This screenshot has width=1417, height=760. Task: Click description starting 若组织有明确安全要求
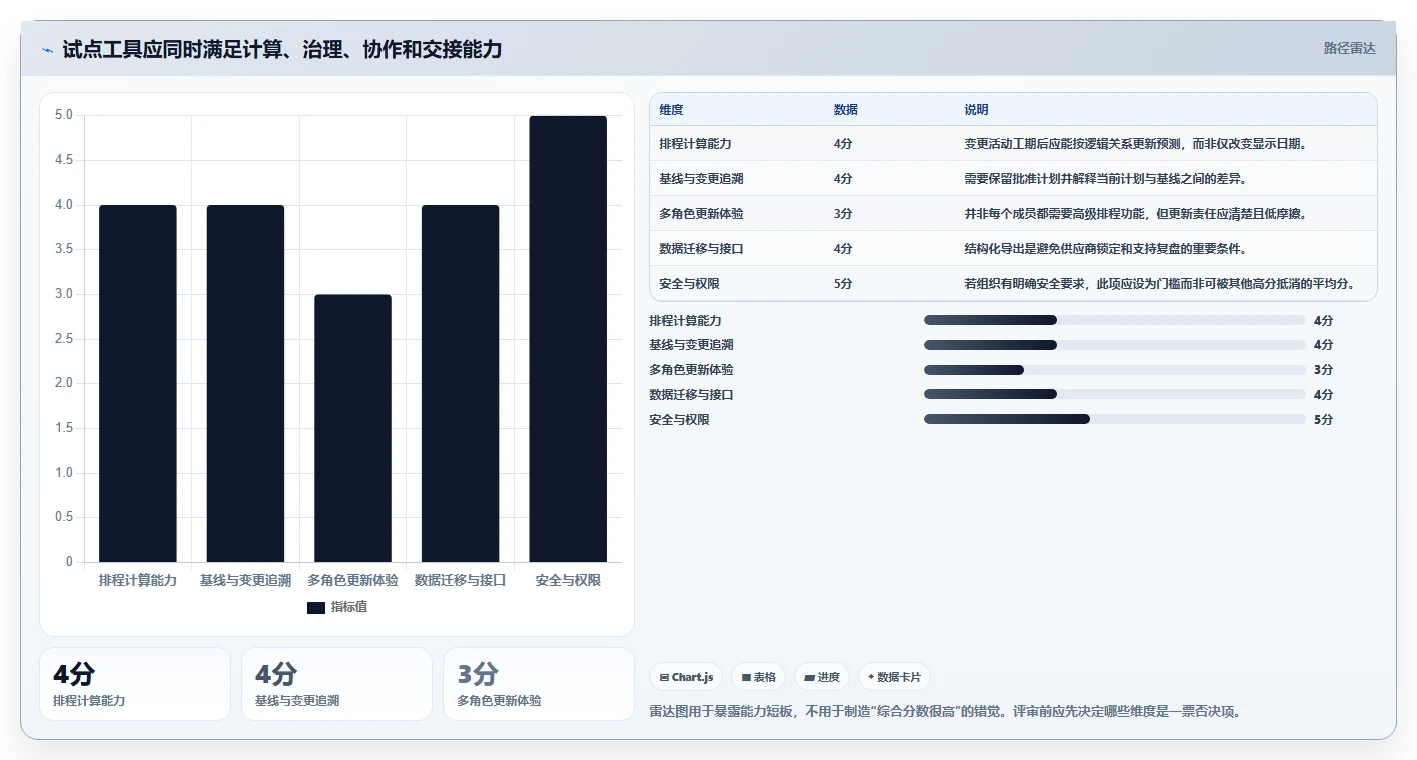(x=1160, y=284)
